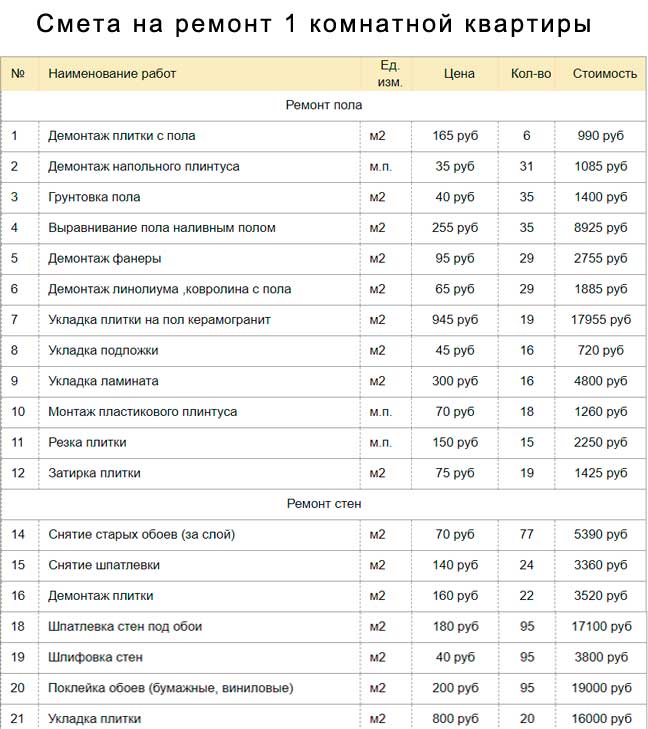The width and height of the screenshot is (648, 729).
Task: Select "Выравнивание пола наливным полом" work item
Action: point(162,228)
